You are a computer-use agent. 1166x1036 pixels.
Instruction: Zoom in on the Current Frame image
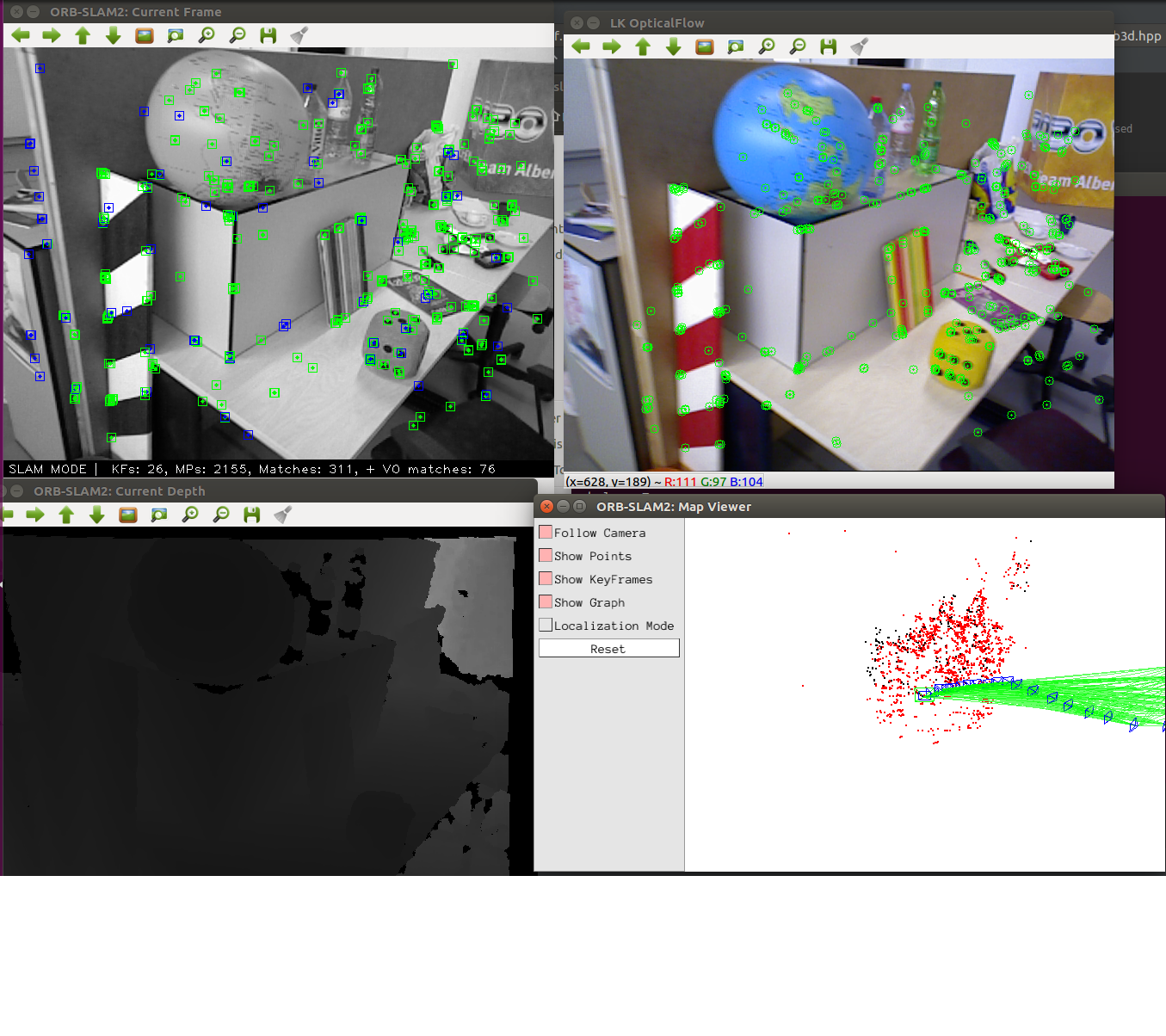pos(207,35)
